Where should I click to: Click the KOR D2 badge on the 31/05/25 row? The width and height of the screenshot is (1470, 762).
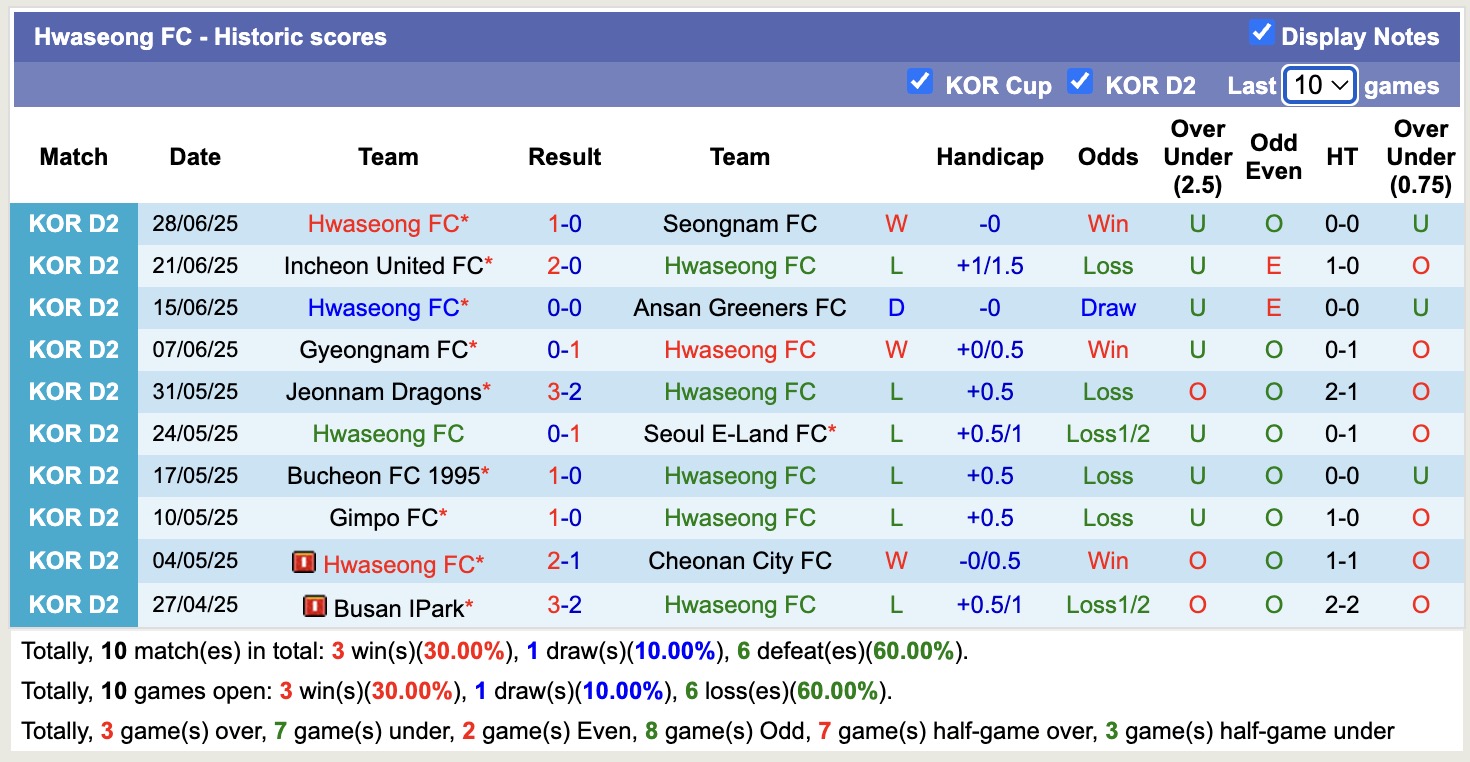point(74,391)
